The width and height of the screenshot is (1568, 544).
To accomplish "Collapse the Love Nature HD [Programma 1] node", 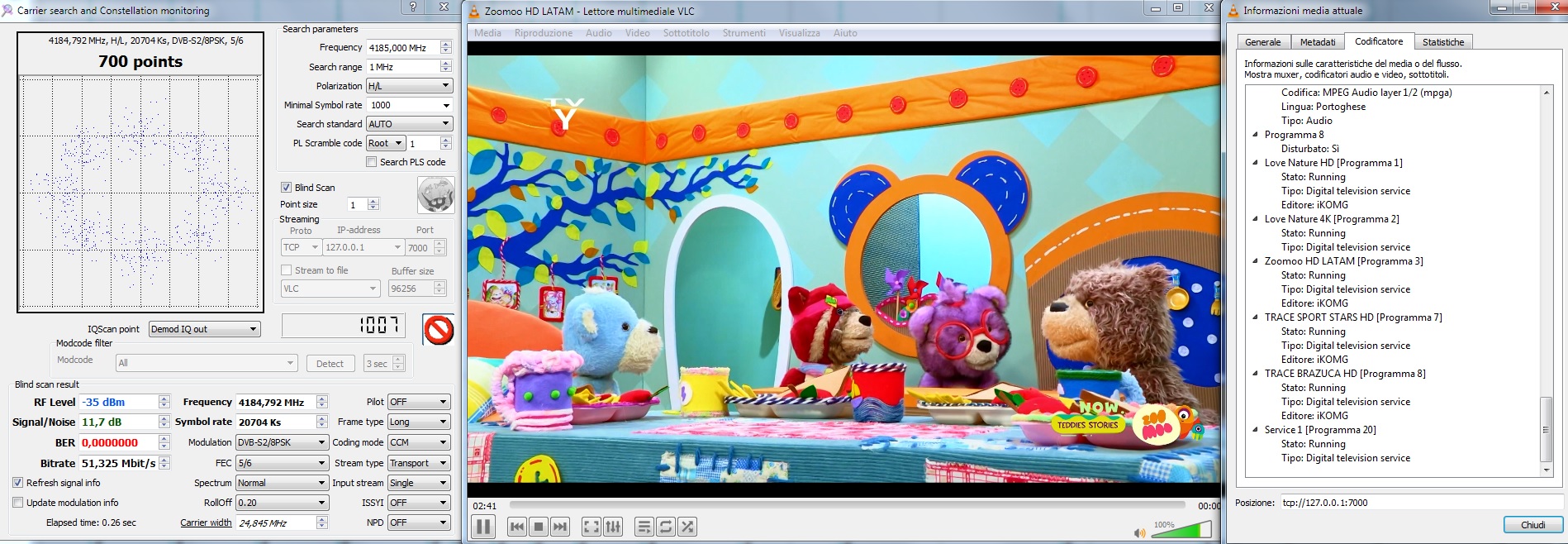I will (x=1256, y=163).
